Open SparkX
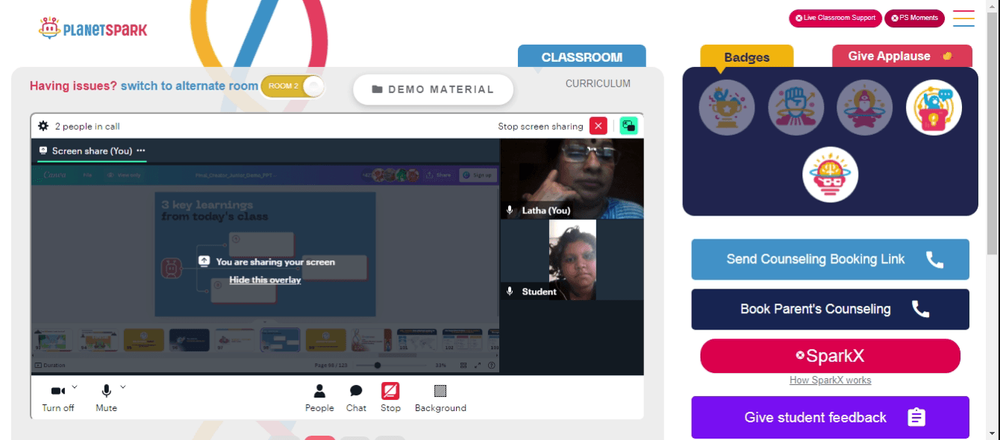Viewport: 1000px width, 440px height. [830, 356]
